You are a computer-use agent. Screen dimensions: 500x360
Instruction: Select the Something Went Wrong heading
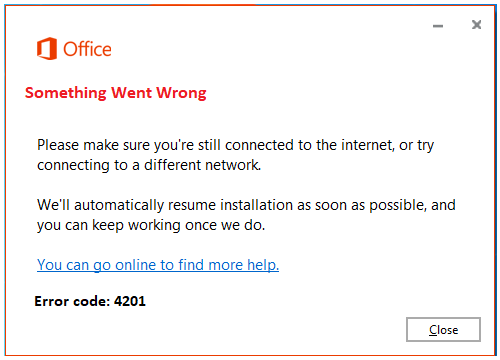(x=116, y=93)
